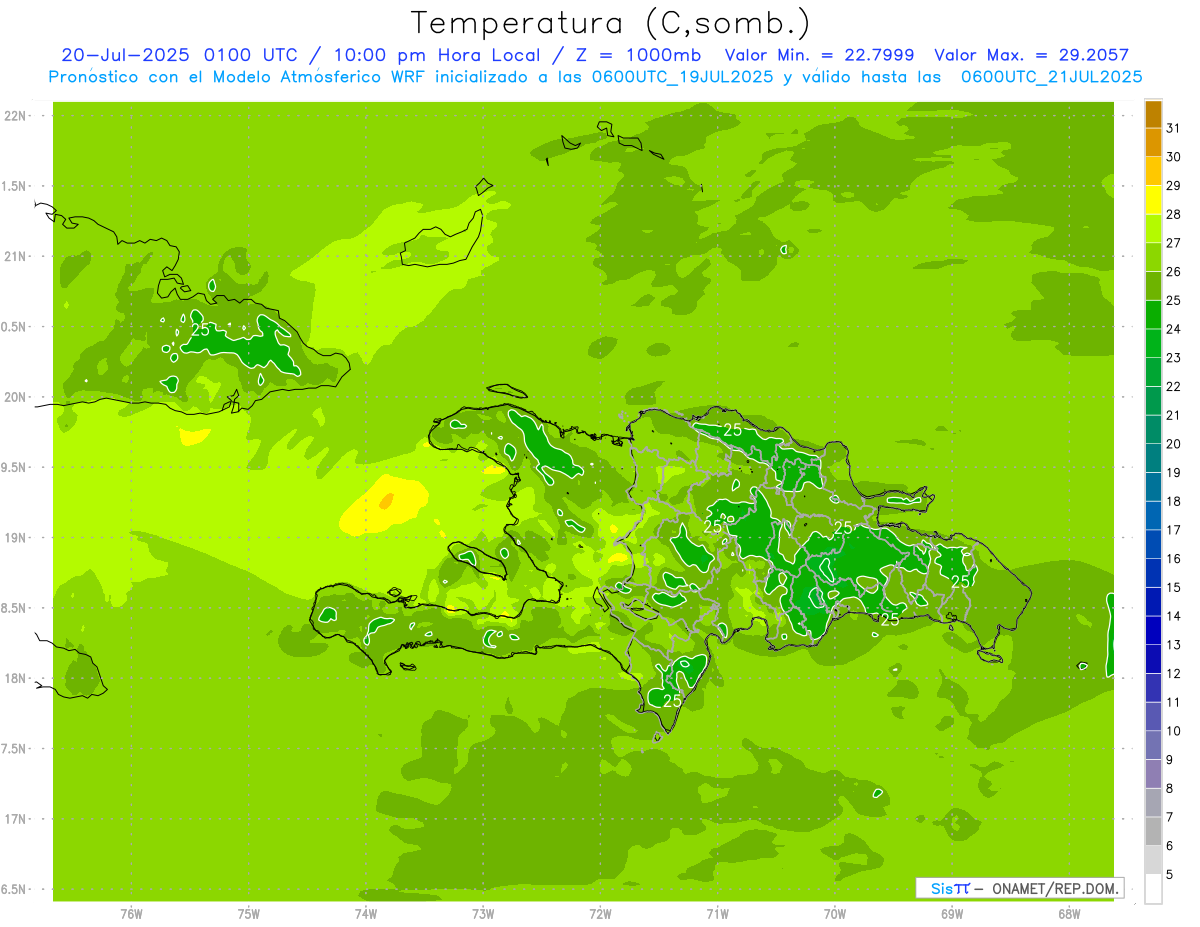Viewport: 1200px width, 927px height.
Task: Click the purple legend color between 9 and 10
Action: pyautogui.click(x=1153, y=745)
